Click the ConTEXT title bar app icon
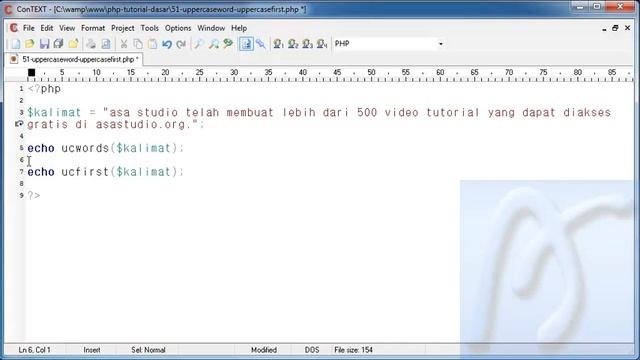This screenshot has width=640, height=360. [8, 9]
